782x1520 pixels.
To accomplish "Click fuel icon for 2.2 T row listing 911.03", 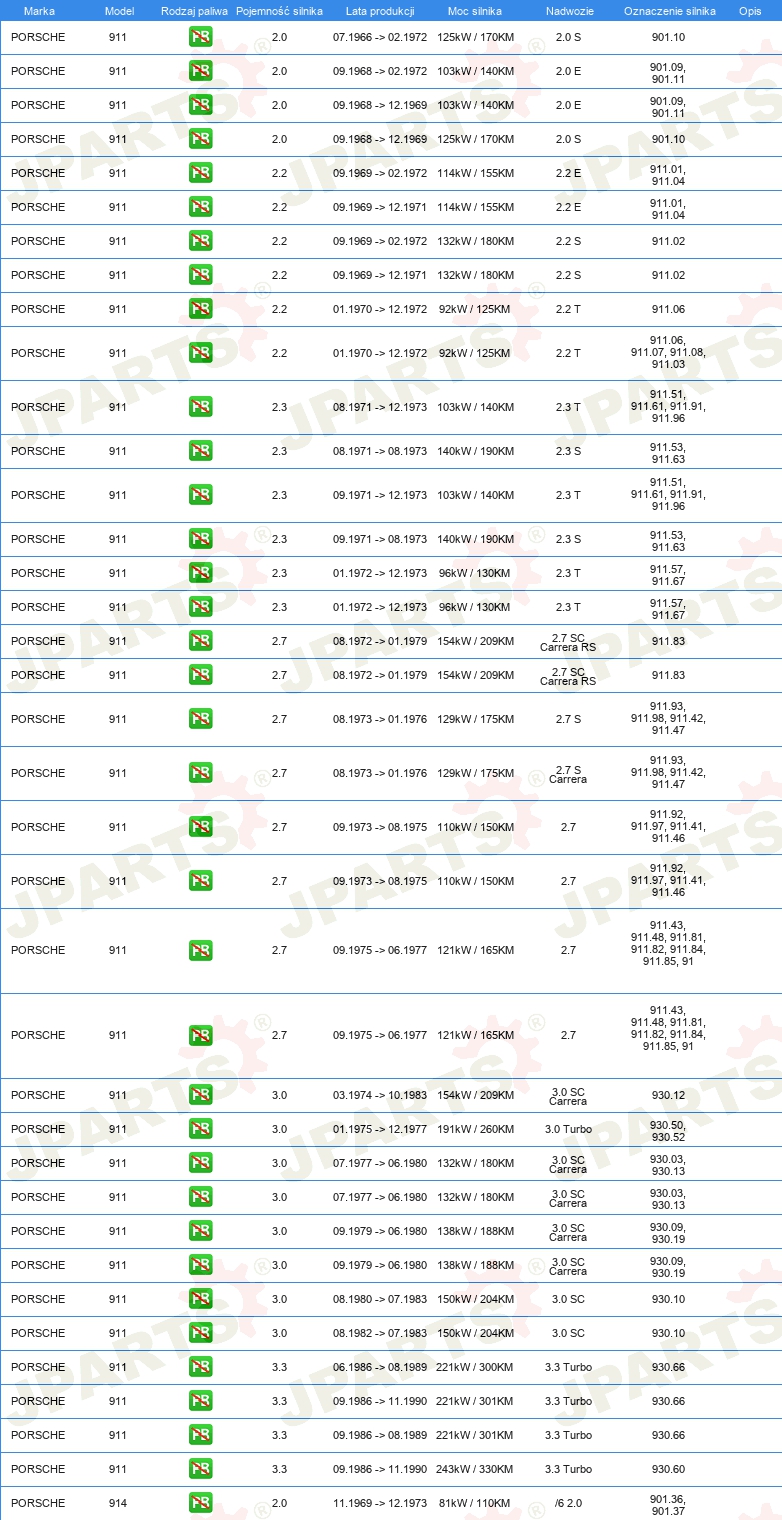I will (200, 353).
